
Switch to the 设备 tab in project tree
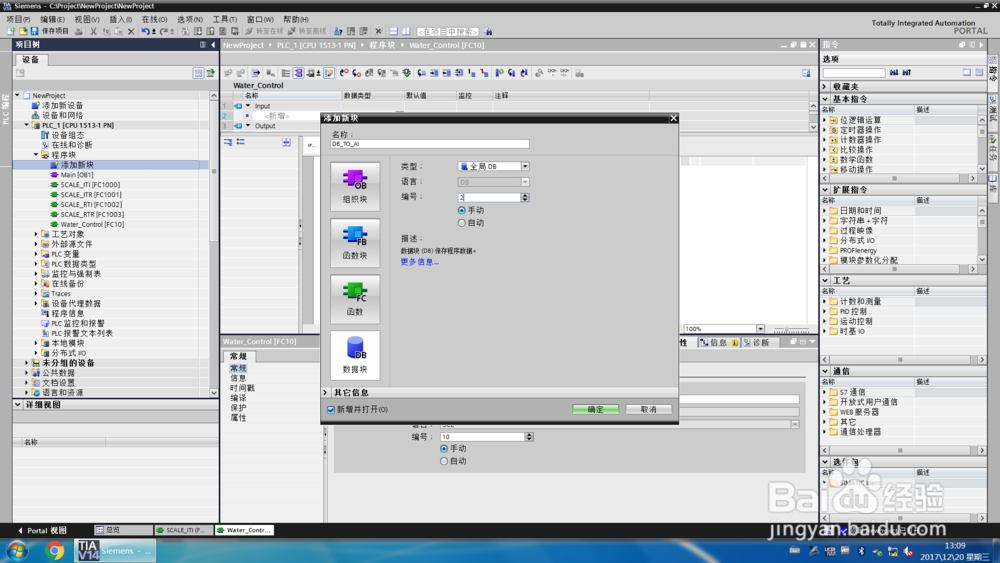[31, 59]
